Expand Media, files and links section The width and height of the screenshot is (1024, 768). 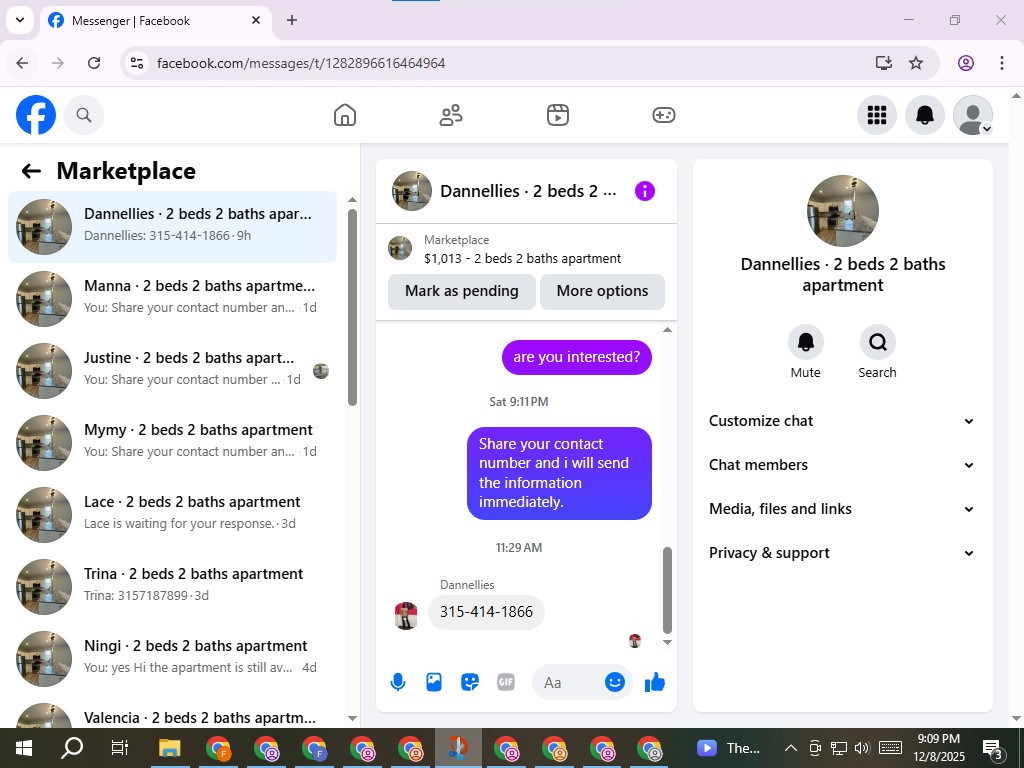[x=842, y=509]
